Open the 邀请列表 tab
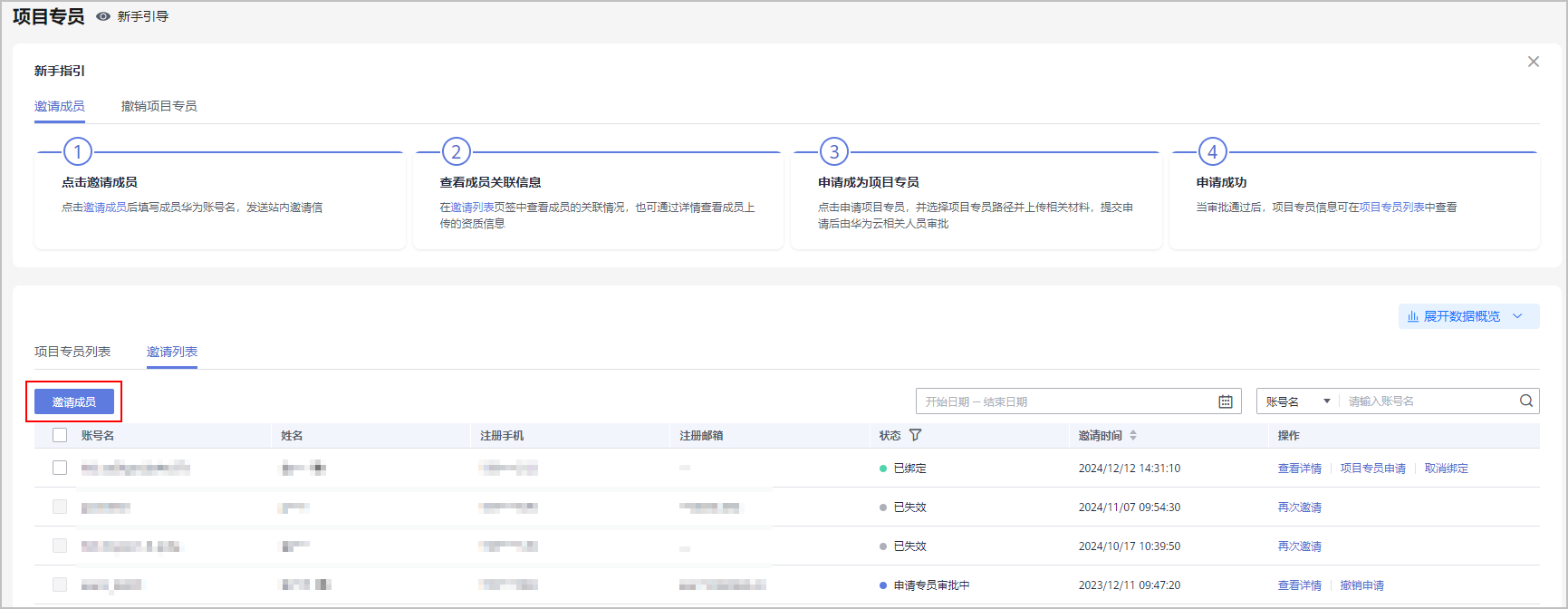 [x=172, y=352]
